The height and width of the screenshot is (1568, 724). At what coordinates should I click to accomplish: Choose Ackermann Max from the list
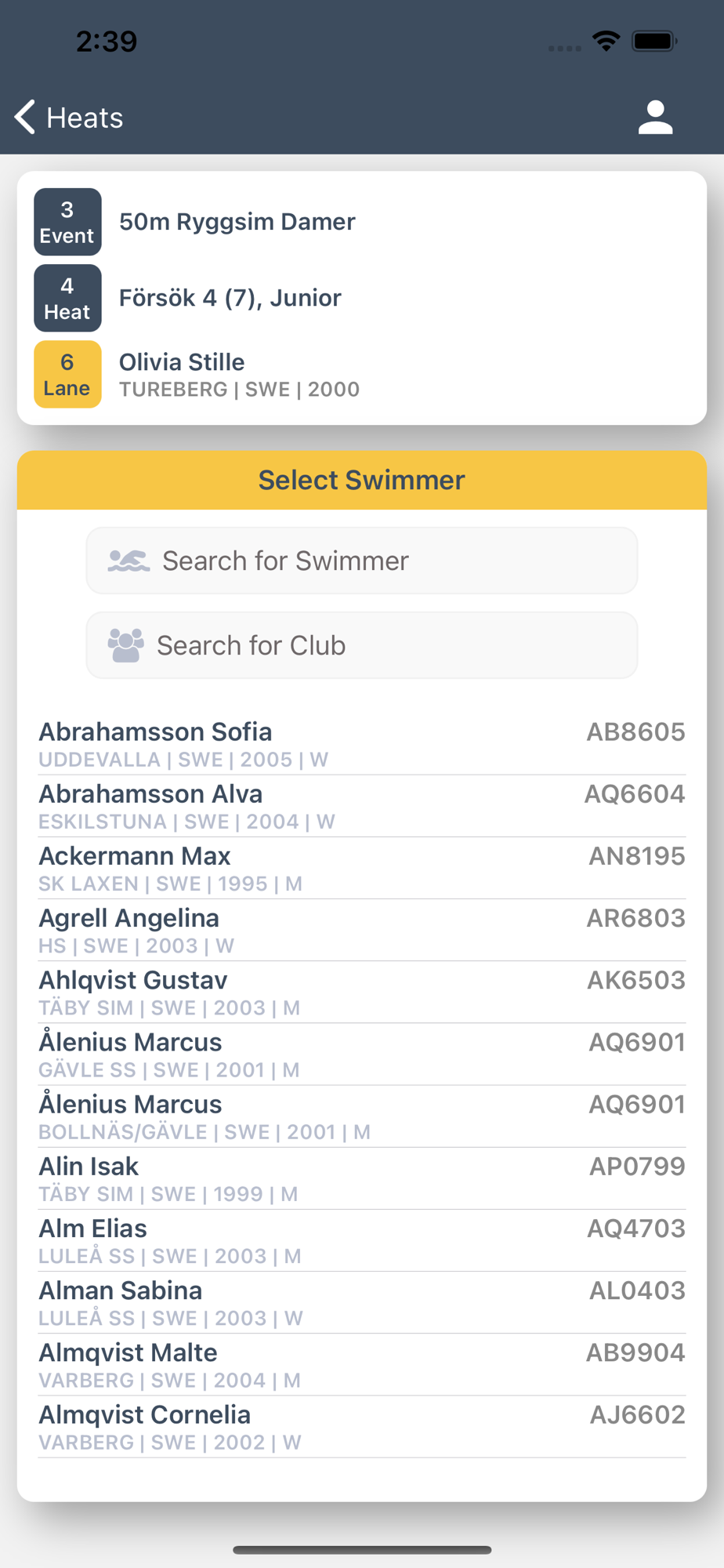click(x=362, y=868)
